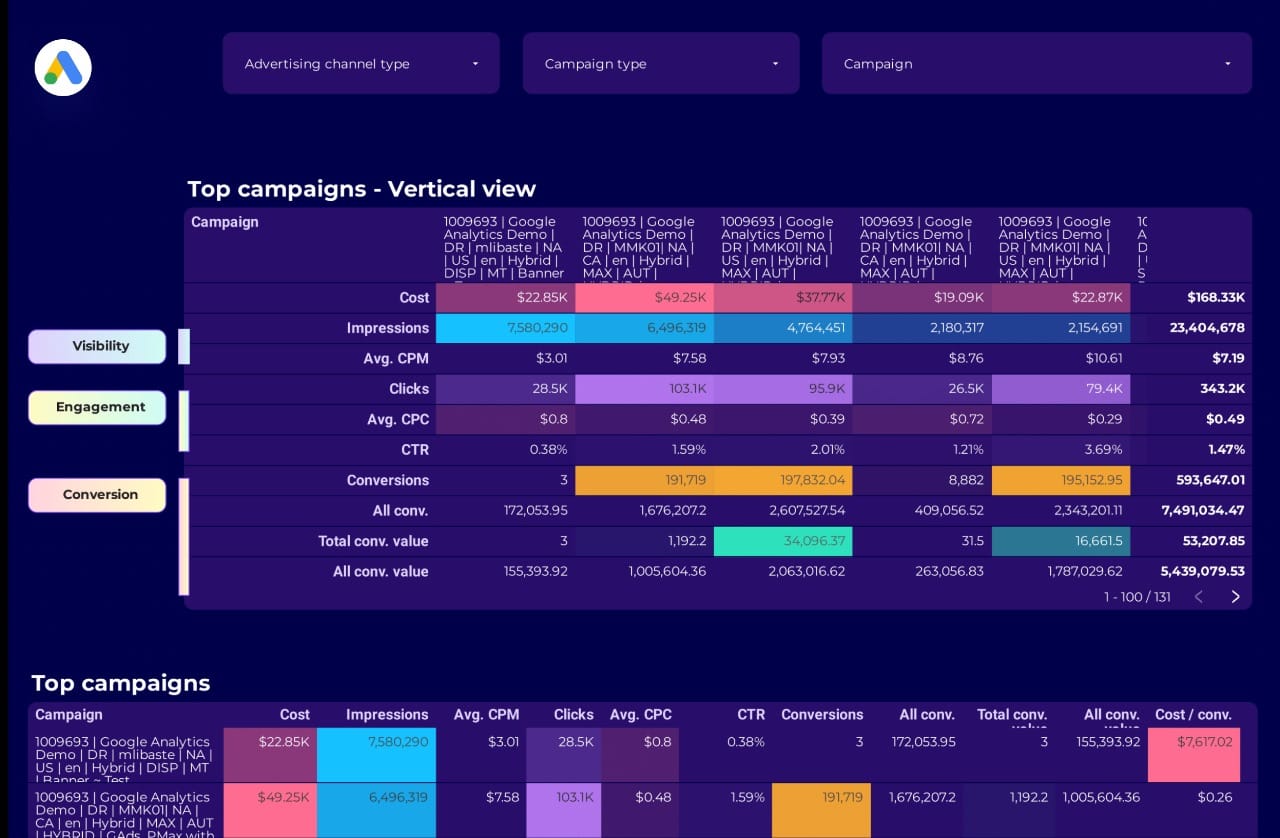
Task: Click the Cost / conv. column header
Action: [x=1192, y=715]
